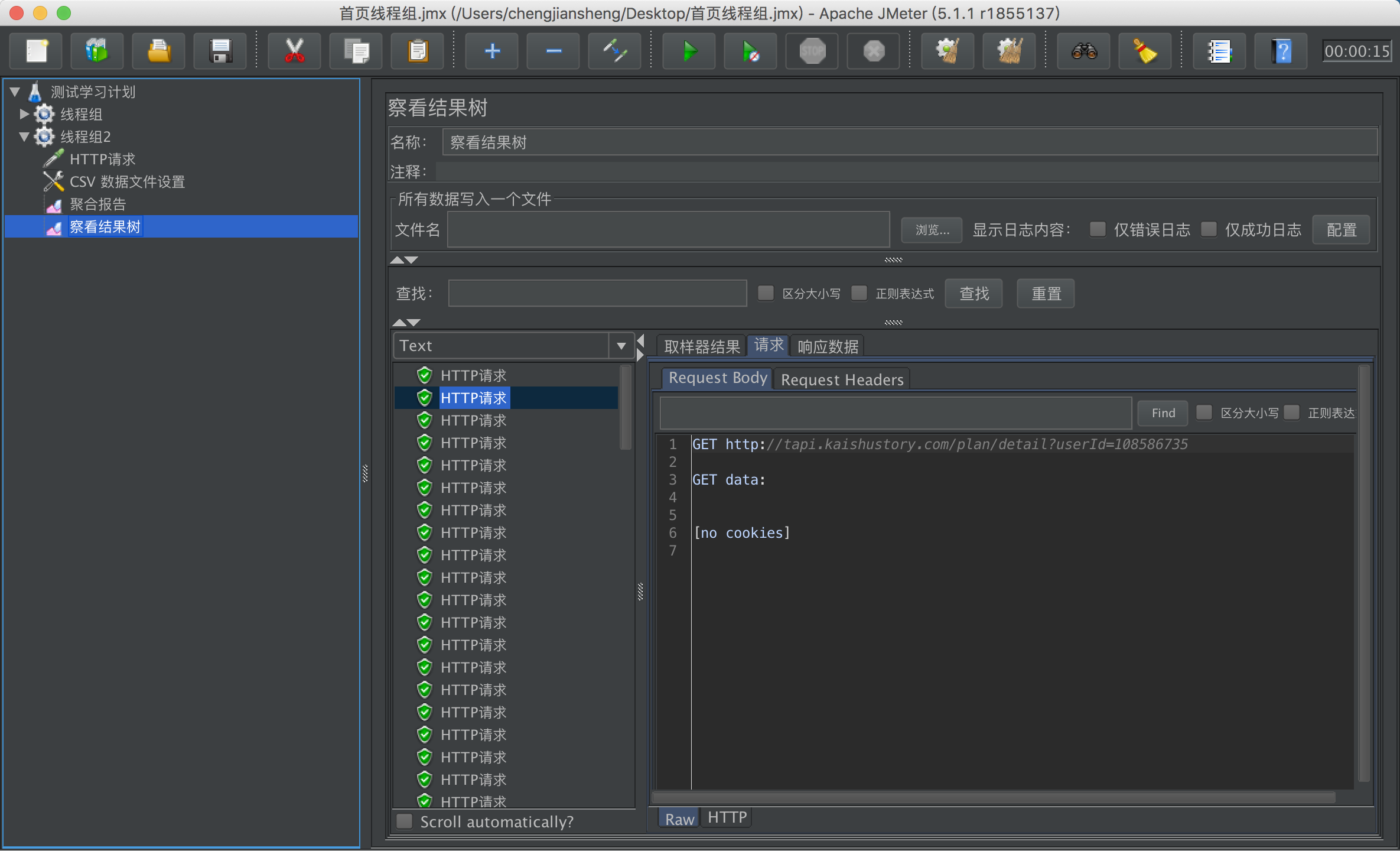Switch to Raw view tab
The width and height of the screenshot is (1400, 851).
pos(679,819)
